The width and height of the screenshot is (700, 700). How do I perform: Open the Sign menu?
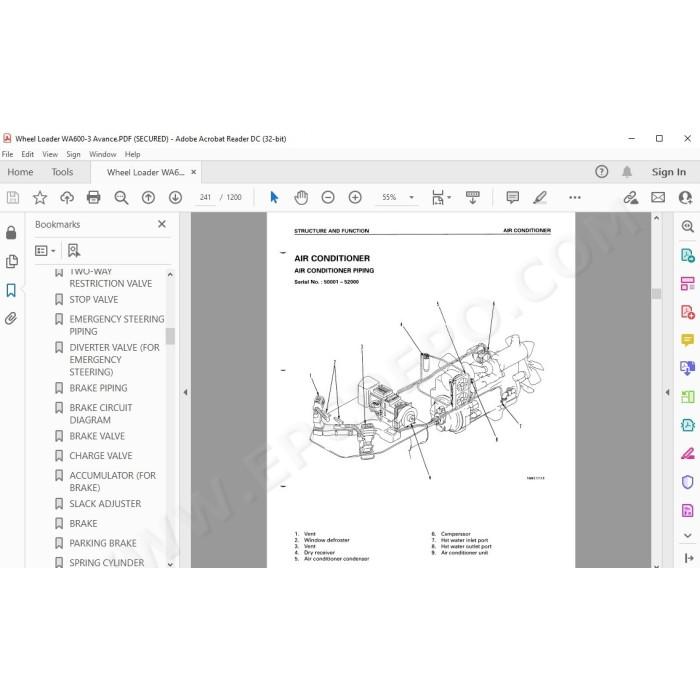73,154
